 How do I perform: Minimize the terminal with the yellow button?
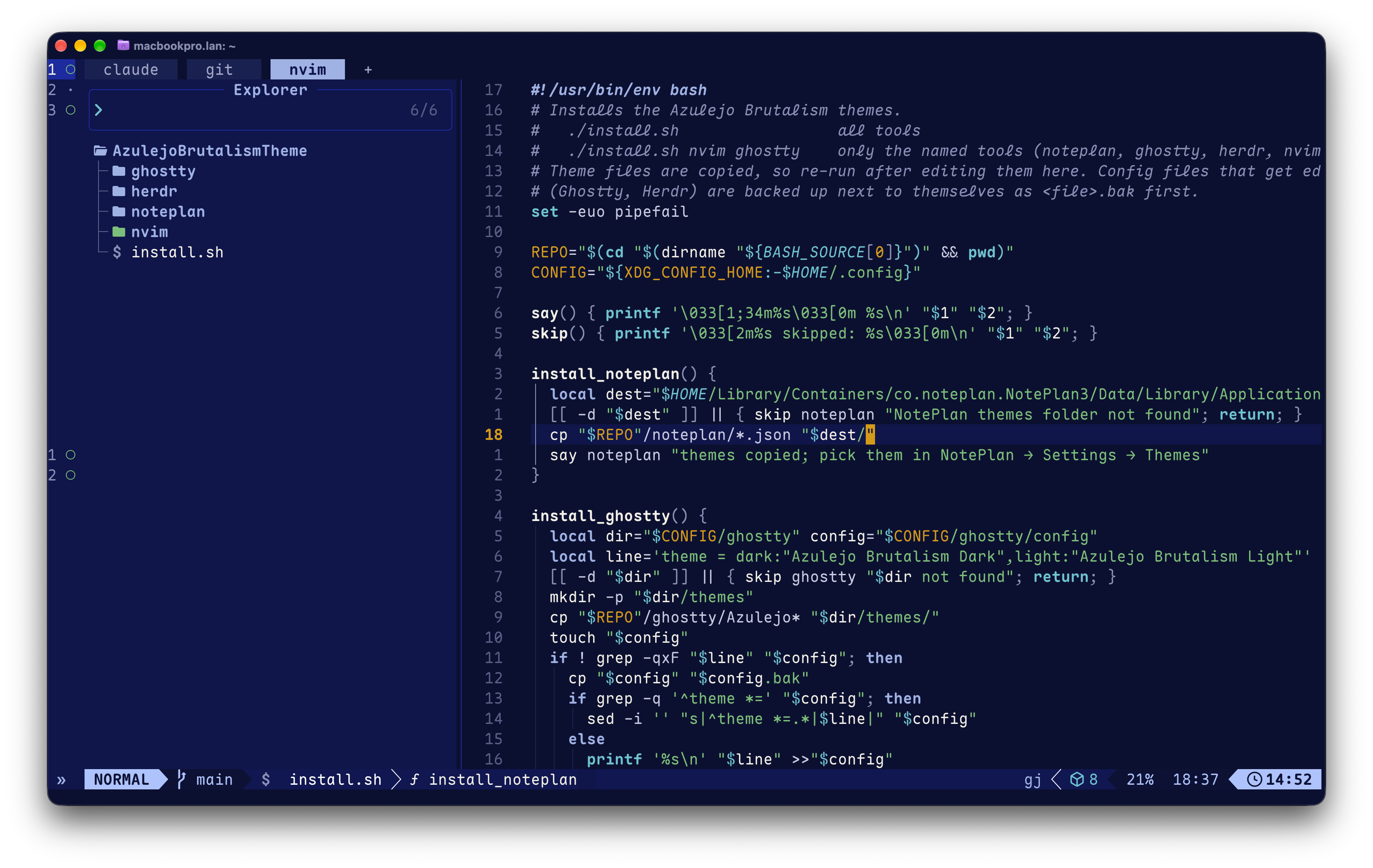[80, 46]
